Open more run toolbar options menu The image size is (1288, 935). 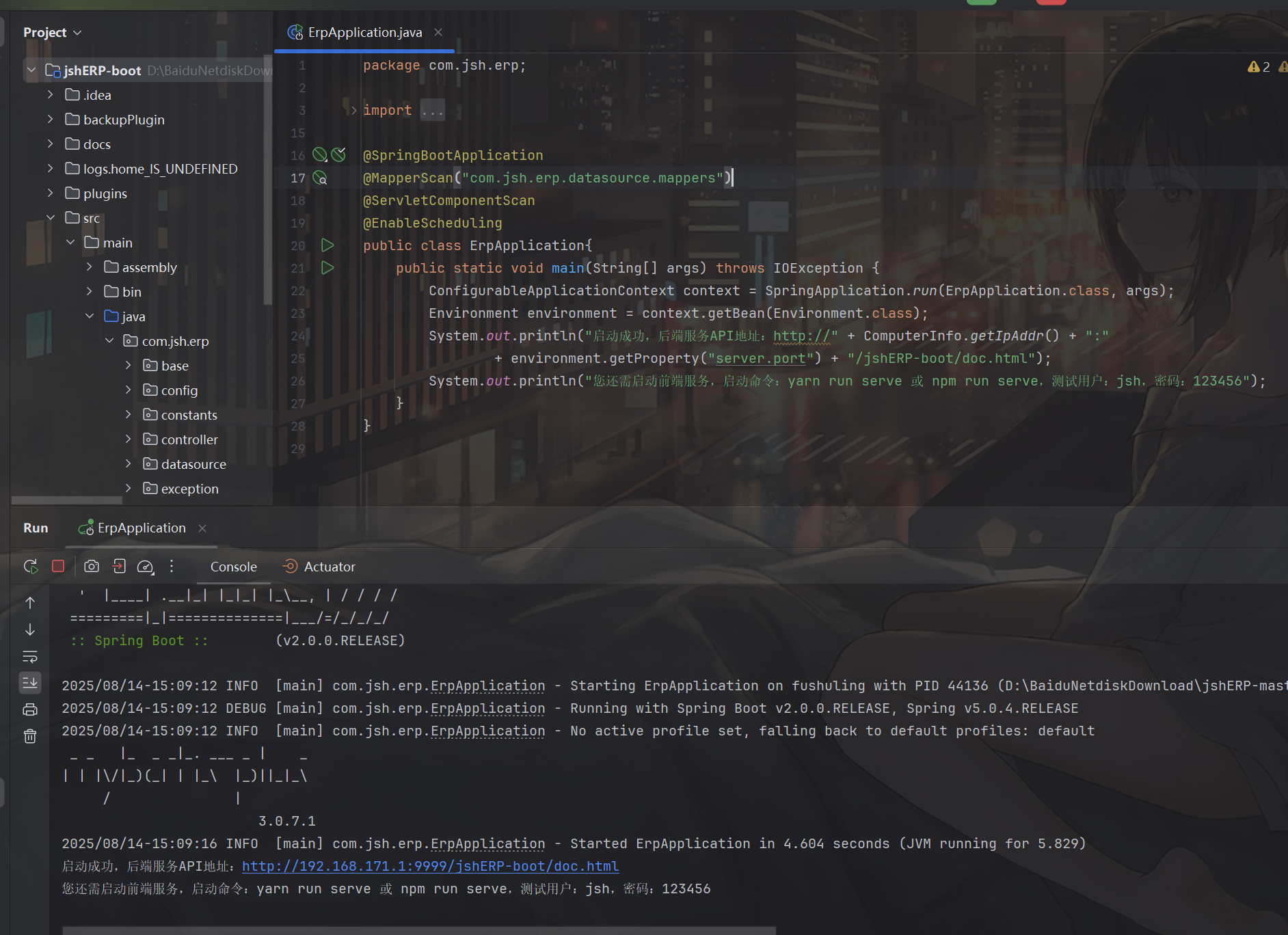[x=172, y=567]
